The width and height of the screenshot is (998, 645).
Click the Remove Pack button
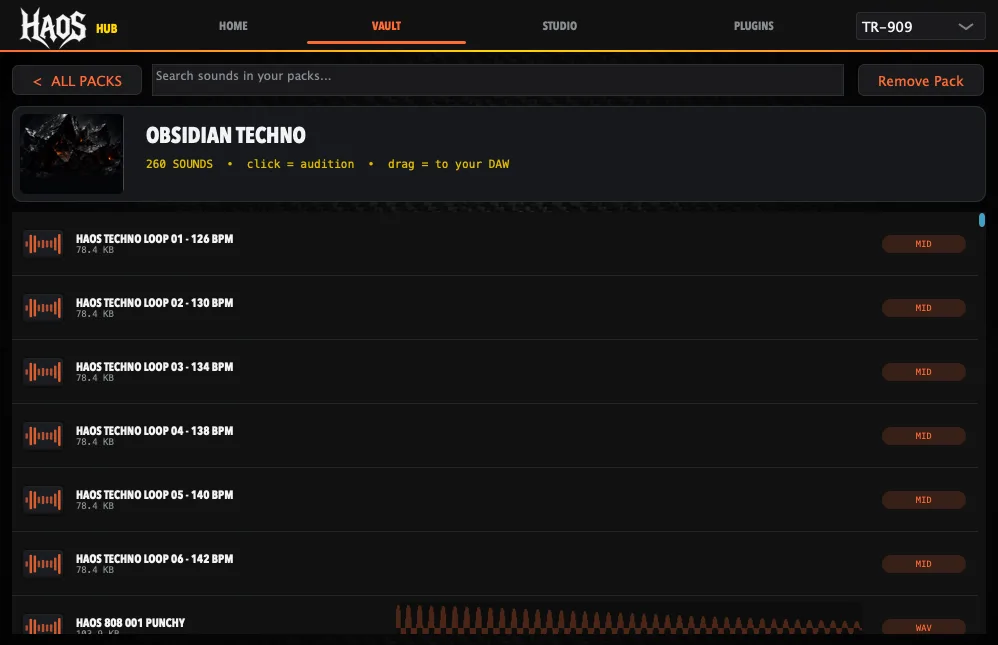[920, 80]
